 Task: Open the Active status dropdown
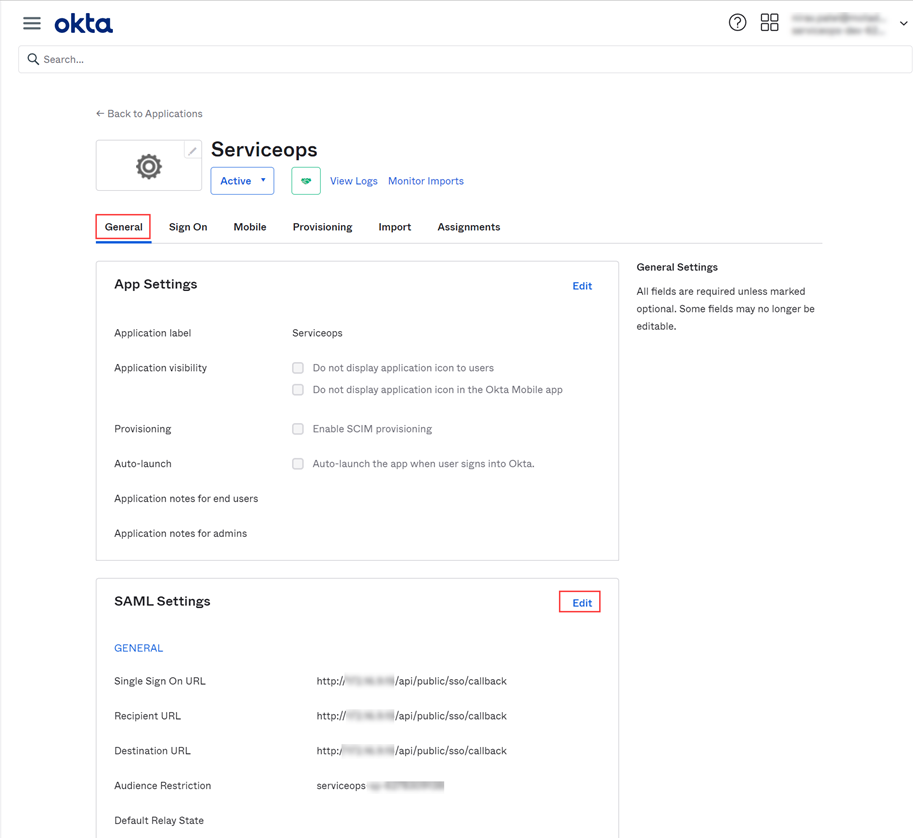point(242,181)
